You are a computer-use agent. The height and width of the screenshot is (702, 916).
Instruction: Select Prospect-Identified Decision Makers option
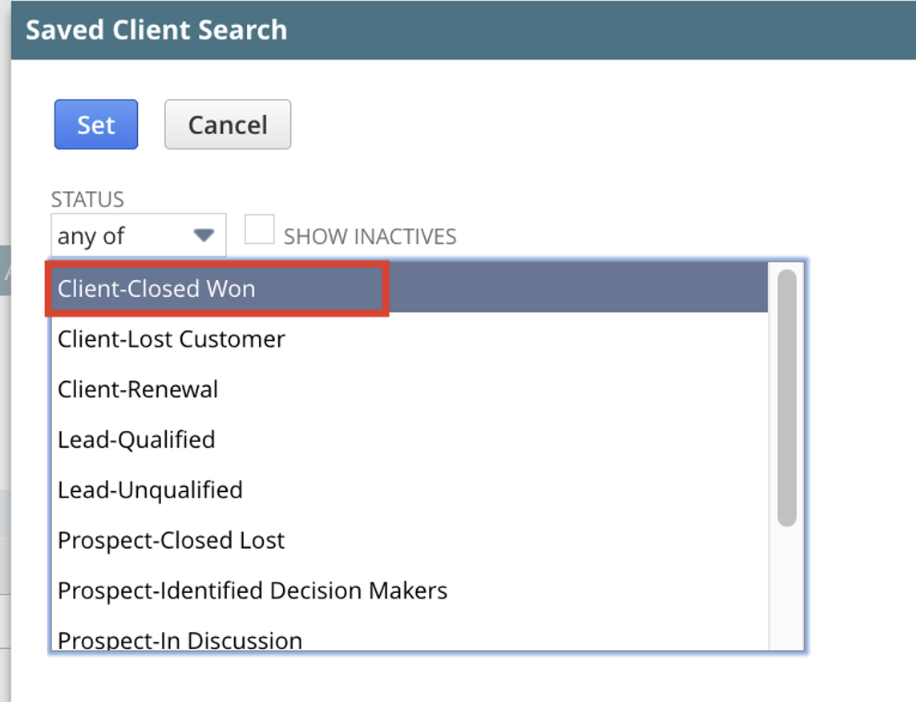tap(410, 590)
